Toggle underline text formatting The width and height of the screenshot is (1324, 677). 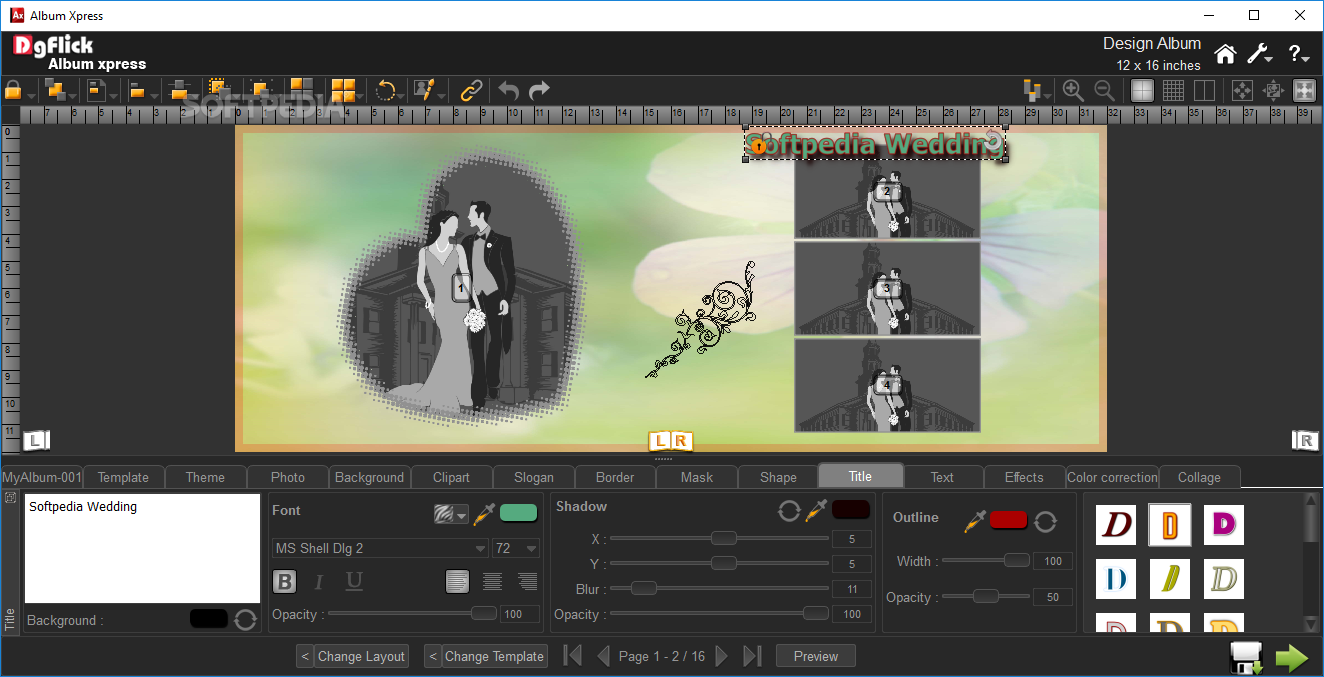[353, 581]
